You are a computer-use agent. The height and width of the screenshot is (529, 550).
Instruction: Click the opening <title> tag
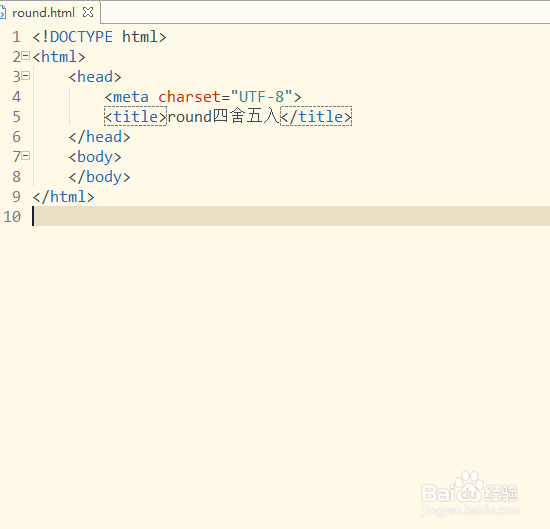135,117
